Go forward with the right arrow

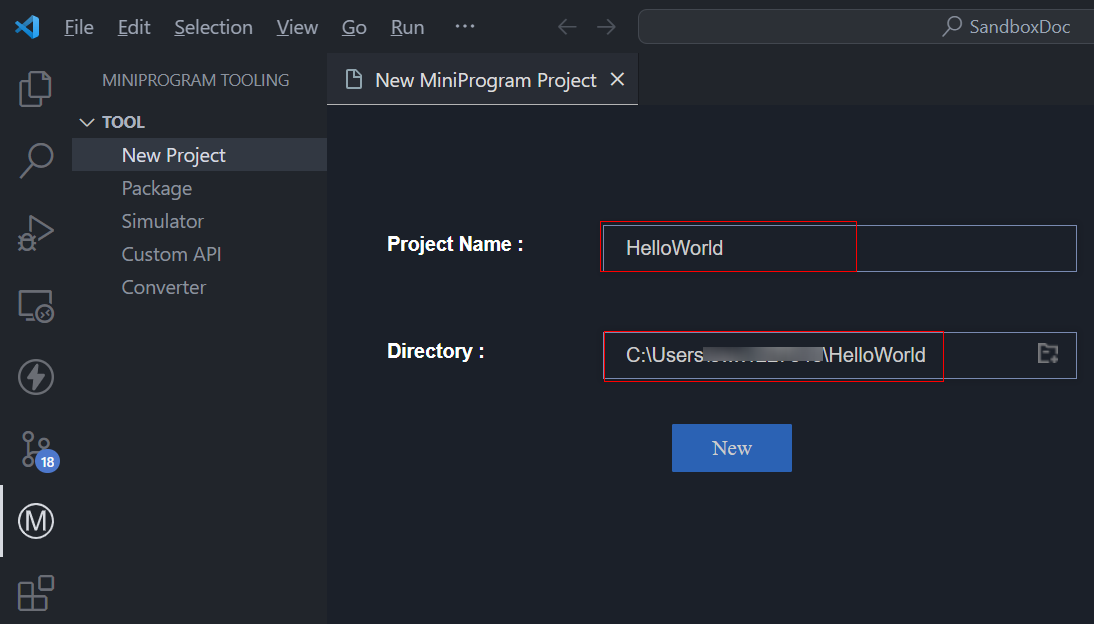point(606,27)
